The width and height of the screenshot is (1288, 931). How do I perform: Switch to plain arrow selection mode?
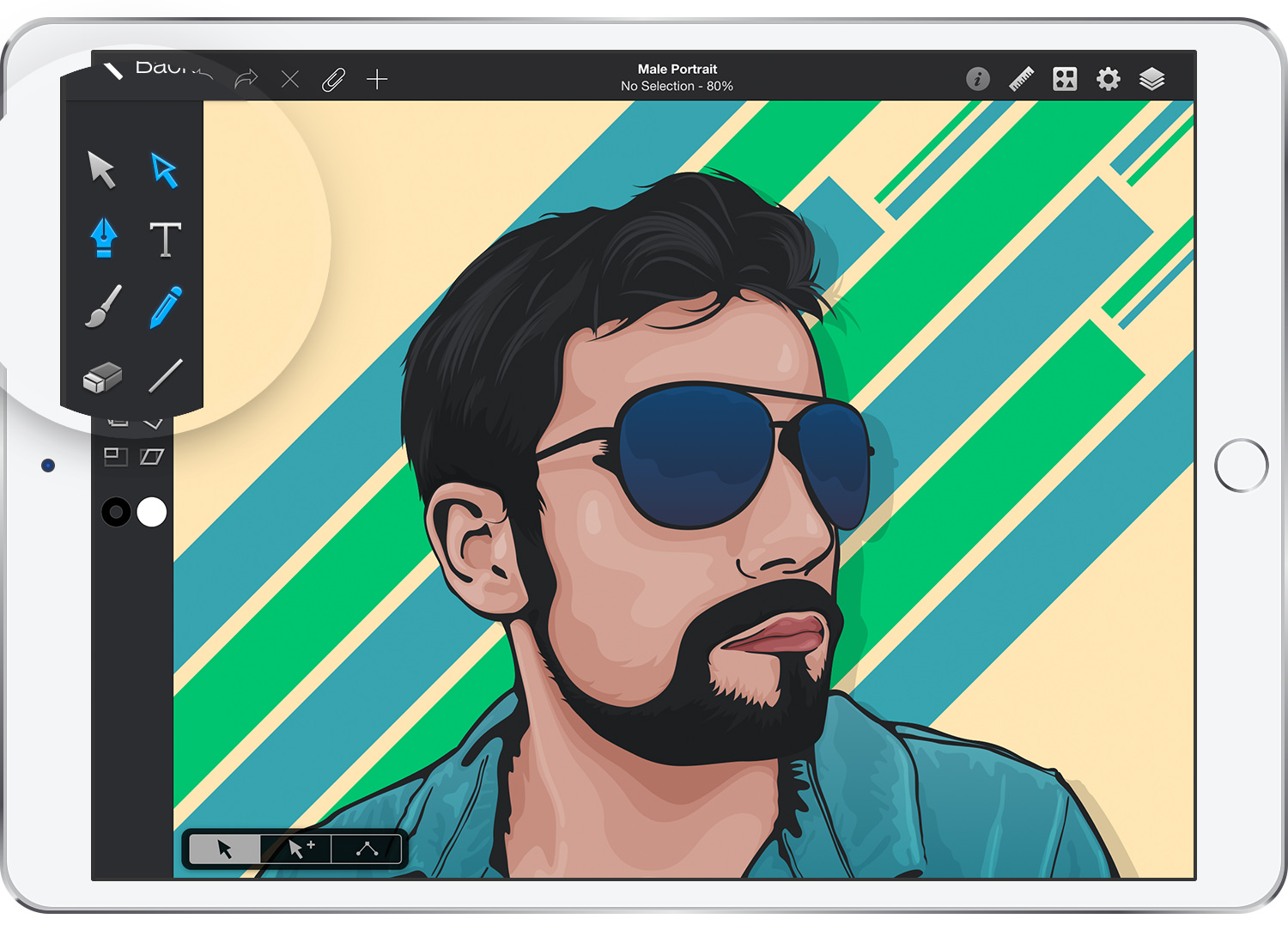click(225, 849)
